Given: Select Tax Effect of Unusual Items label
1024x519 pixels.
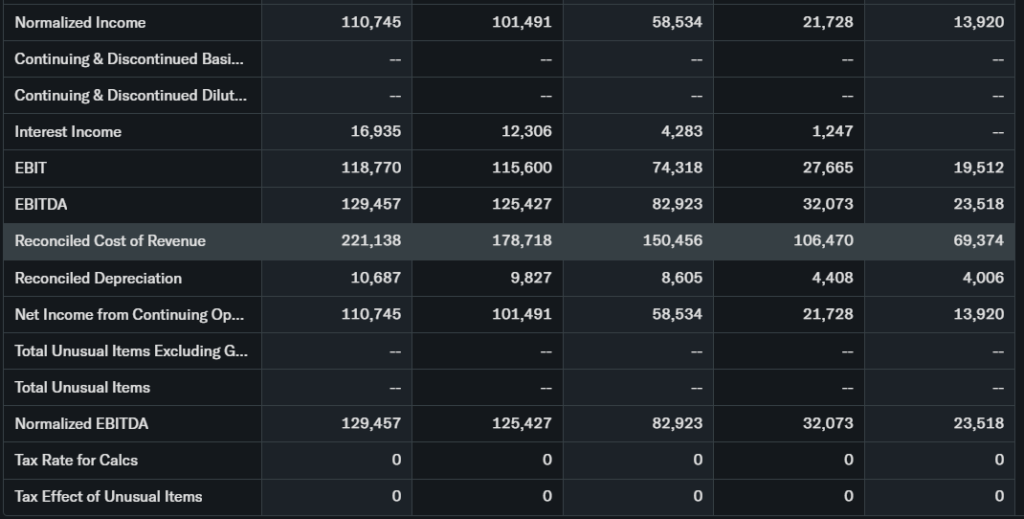Looking at the screenshot, I should click(108, 497).
